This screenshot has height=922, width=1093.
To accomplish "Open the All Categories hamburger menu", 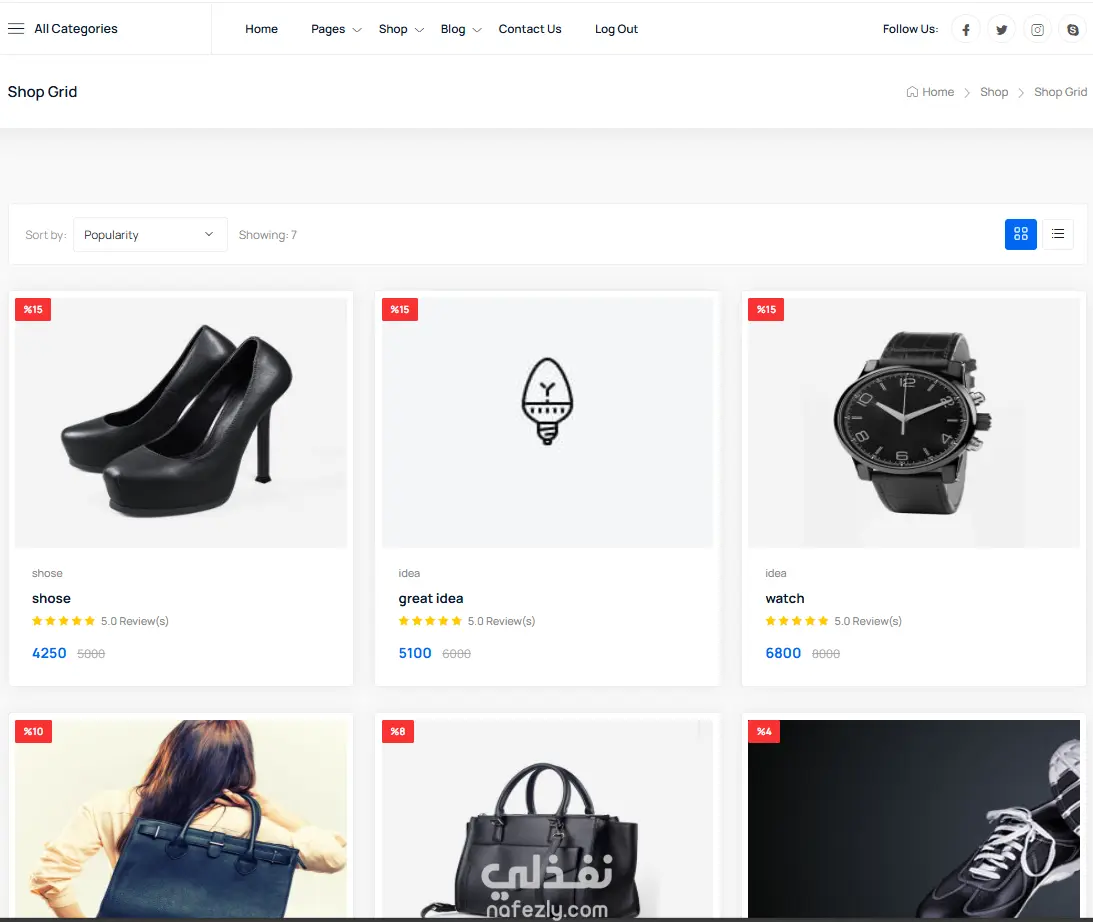I will pyautogui.click(x=16, y=29).
